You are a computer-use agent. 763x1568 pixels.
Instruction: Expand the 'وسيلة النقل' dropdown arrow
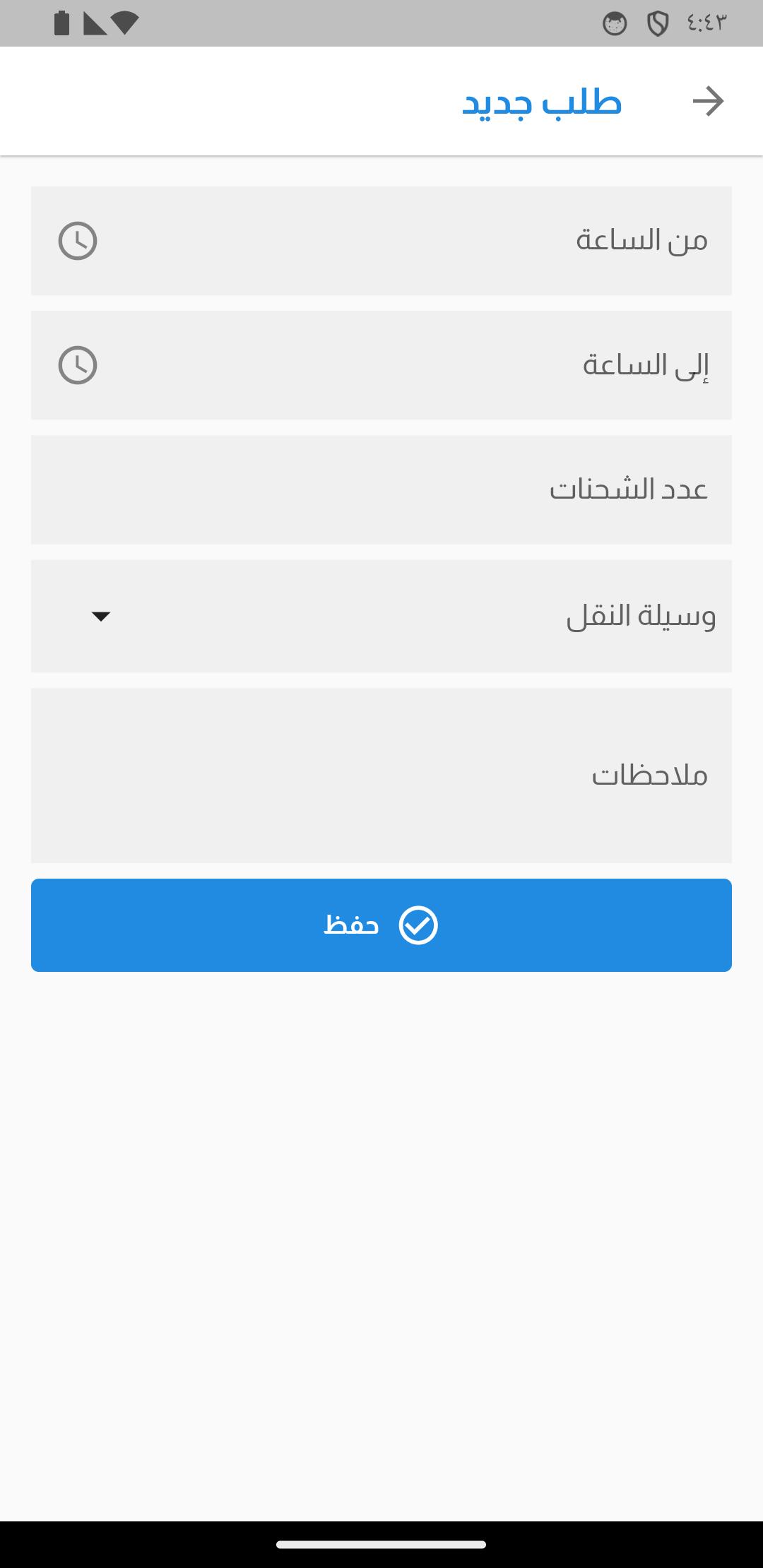(101, 617)
